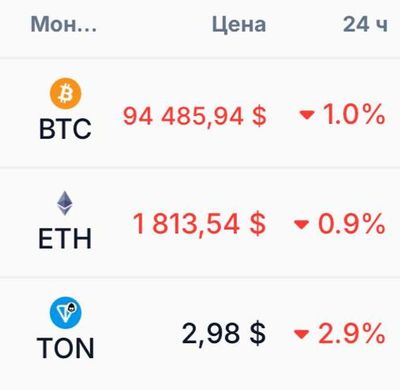This screenshot has height=390, width=400.
Task: Open the TON ticker label
Action: pyautogui.click(x=65, y=348)
